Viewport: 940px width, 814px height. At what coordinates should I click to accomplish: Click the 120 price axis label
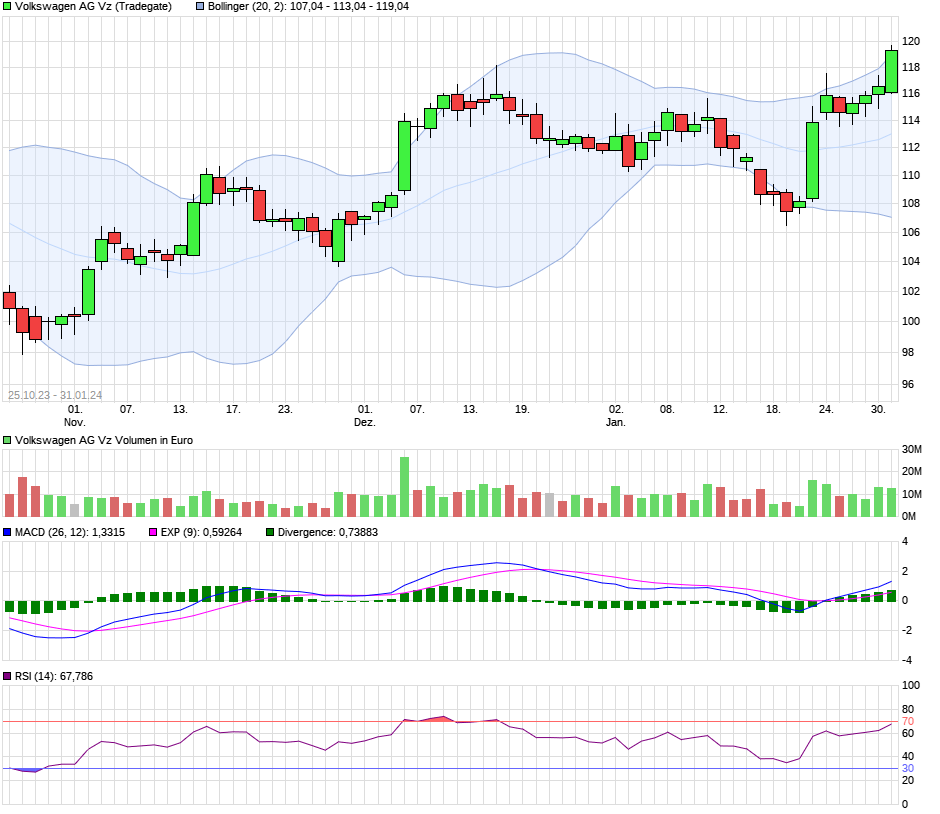[911, 41]
